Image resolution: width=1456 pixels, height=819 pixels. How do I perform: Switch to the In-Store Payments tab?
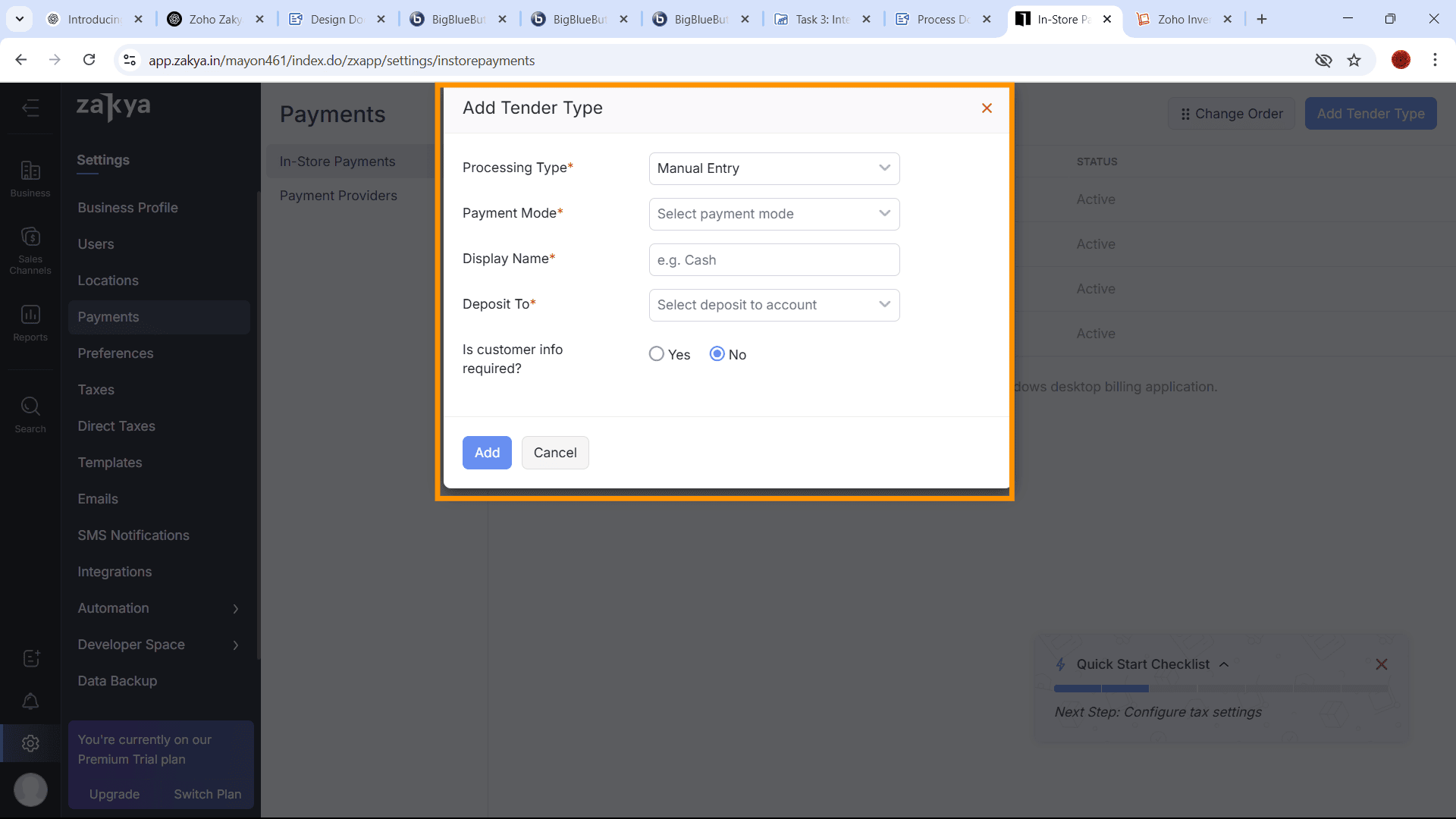[x=337, y=162]
